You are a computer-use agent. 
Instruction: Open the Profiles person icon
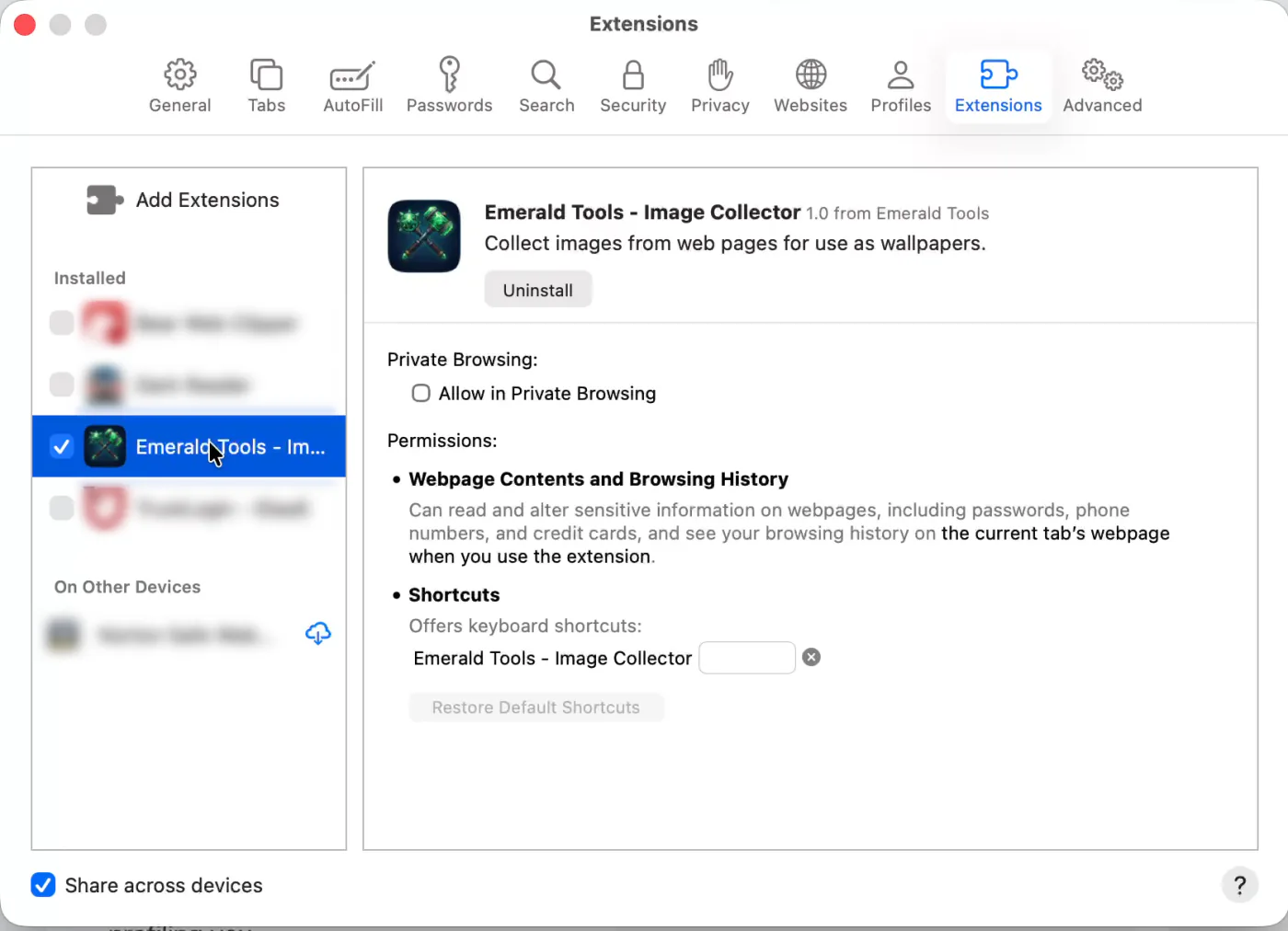901,75
